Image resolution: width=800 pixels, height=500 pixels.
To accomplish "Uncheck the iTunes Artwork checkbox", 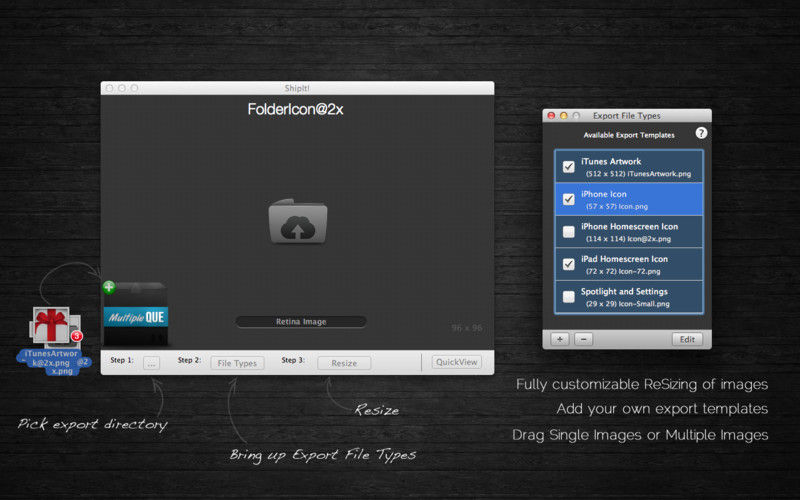I will point(568,166).
